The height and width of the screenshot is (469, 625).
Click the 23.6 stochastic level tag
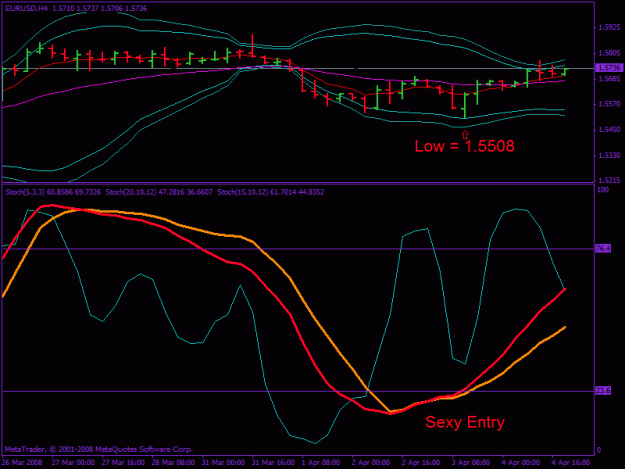point(603,391)
